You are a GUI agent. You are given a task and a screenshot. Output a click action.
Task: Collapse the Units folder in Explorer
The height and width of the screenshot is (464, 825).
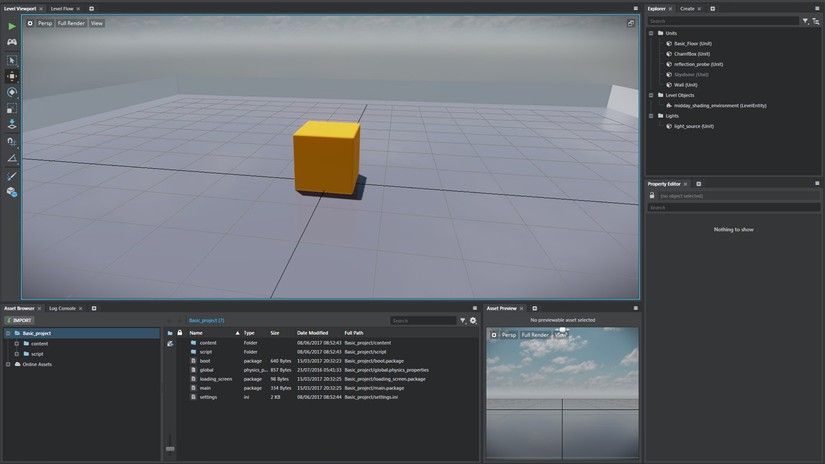point(651,33)
